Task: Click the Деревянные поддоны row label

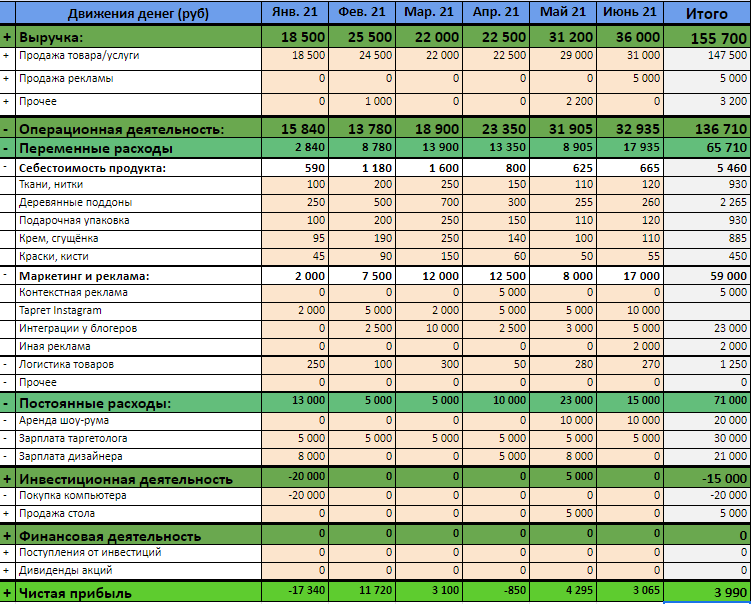Action: (73, 203)
